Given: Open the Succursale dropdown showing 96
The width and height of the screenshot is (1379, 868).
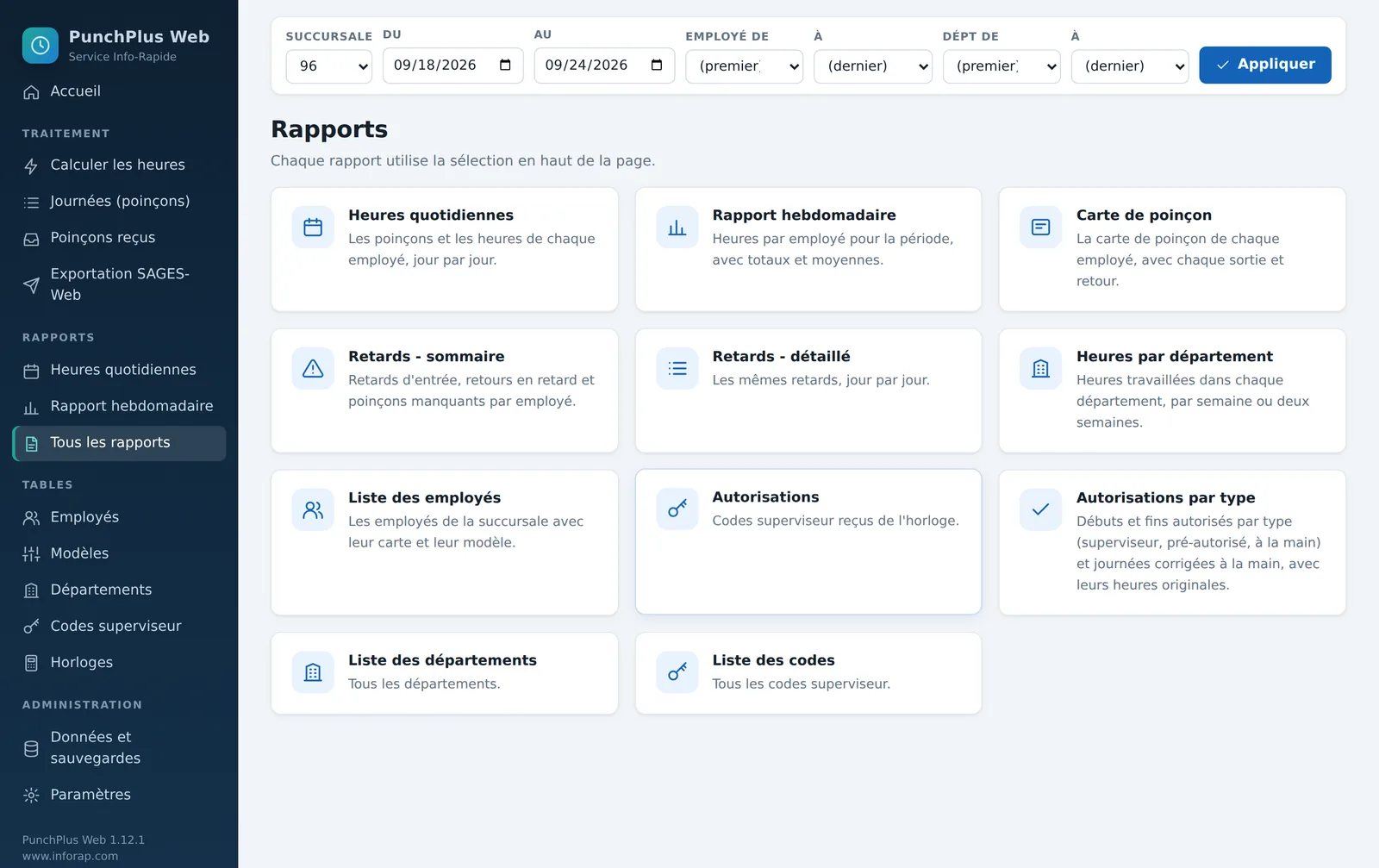Looking at the screenshot, I should (x=328, y=66).
